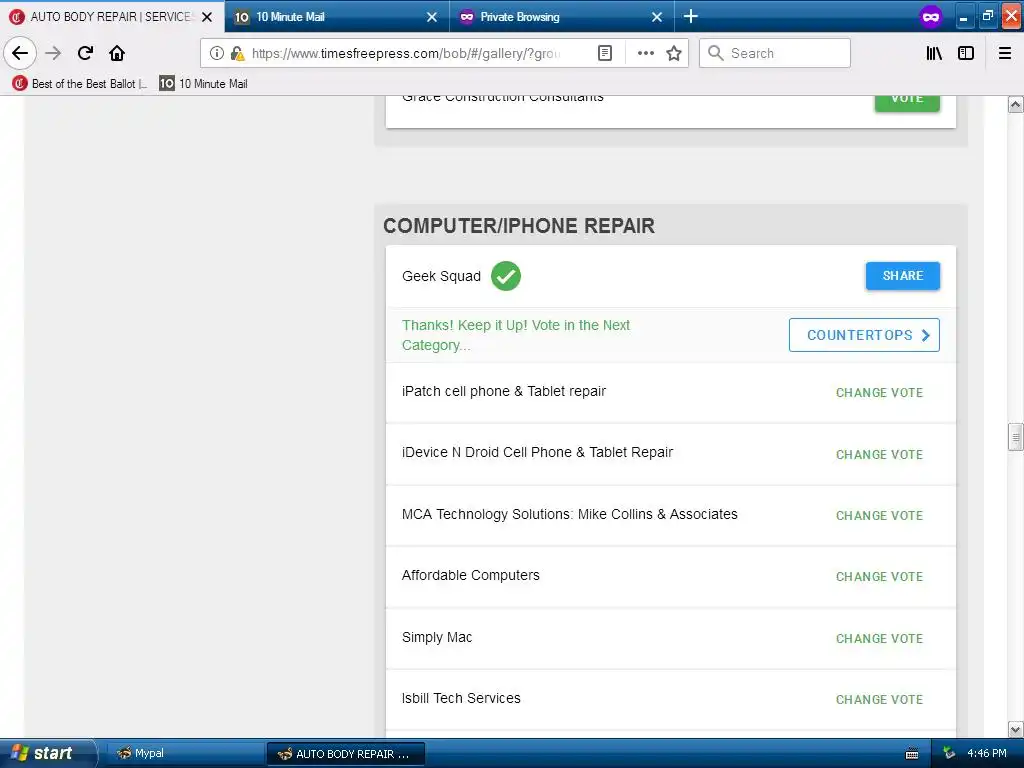Click the green checkmark beside Geek Squad
The height and width of the screenshot is (768, 1024).
pyautogui.click(x=505, y=276)
